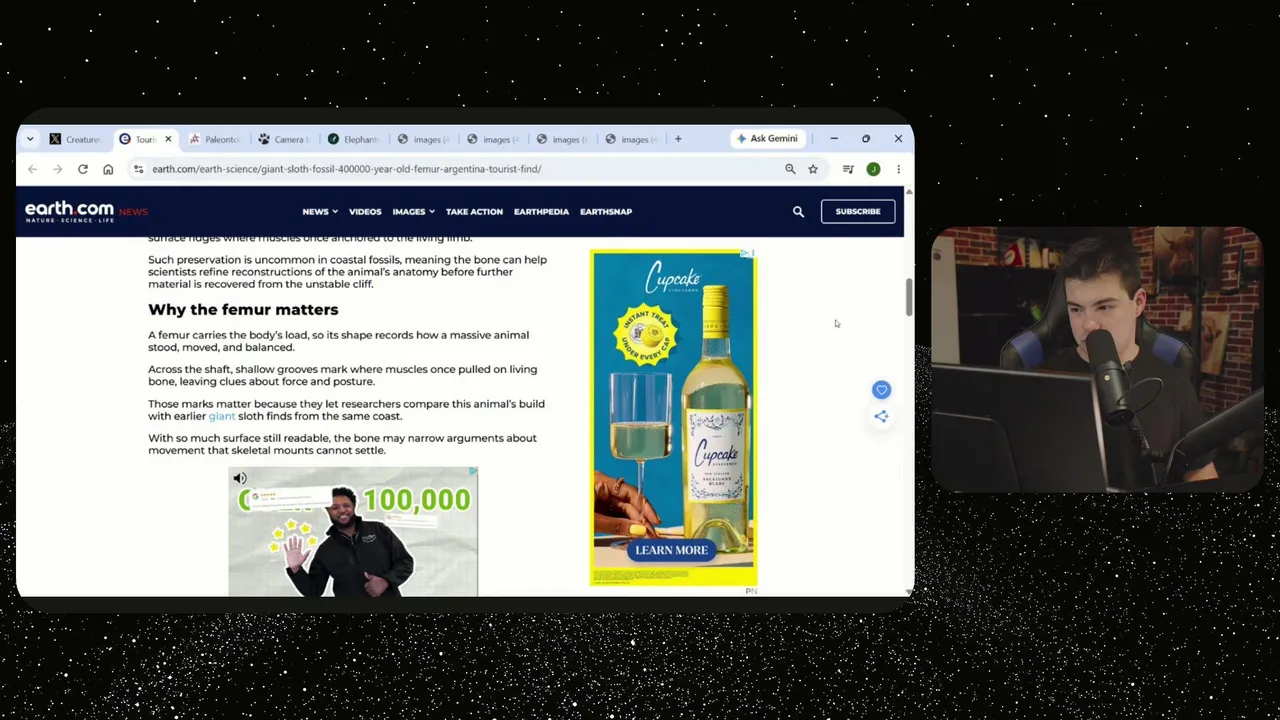Image resolution: width=1280 pixels, height=720 pixels.
Task: Open the media controls icon
Action: [848, 169]
